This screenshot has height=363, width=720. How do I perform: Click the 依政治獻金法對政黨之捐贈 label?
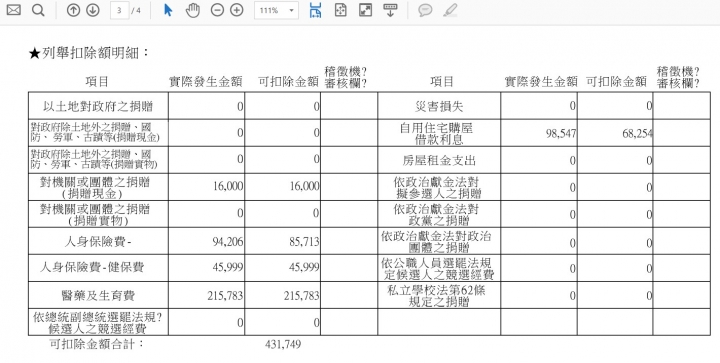(x=436, y=215)
